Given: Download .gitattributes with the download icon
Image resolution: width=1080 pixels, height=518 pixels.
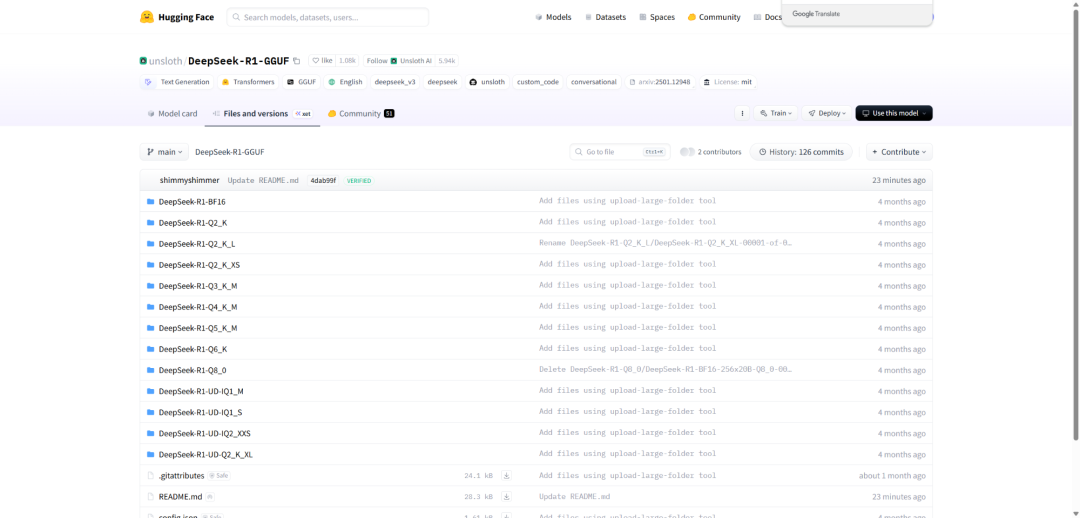Looking at the screenshot, I should click(506, 475).
